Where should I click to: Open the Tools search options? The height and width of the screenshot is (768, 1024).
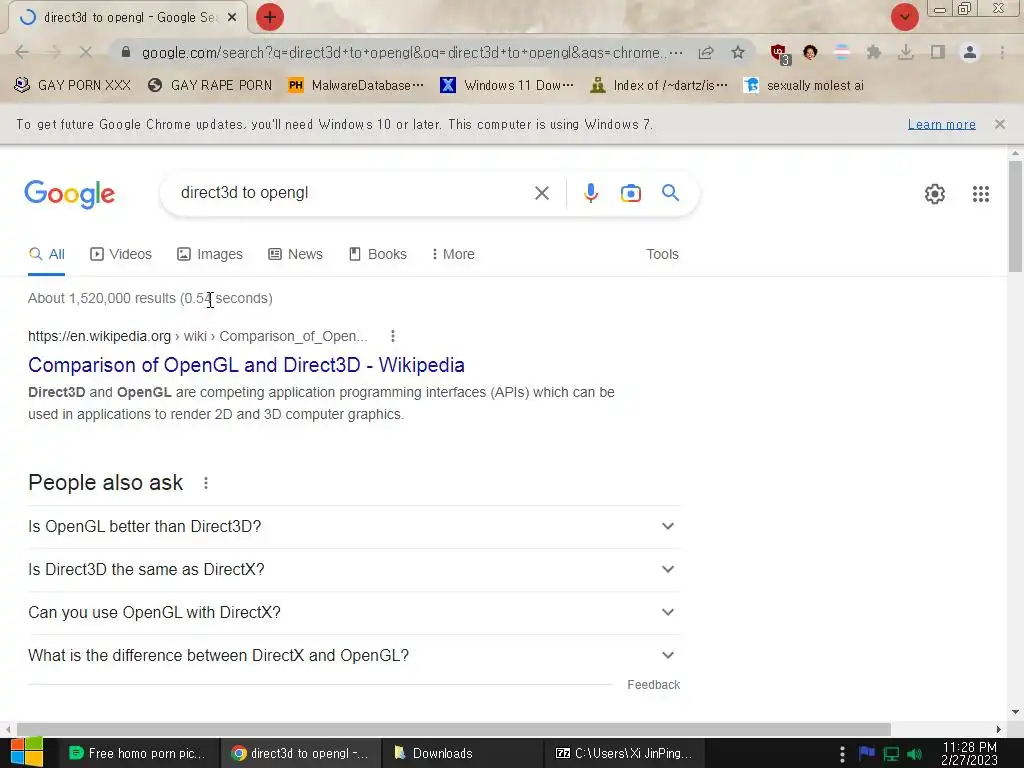662,254
